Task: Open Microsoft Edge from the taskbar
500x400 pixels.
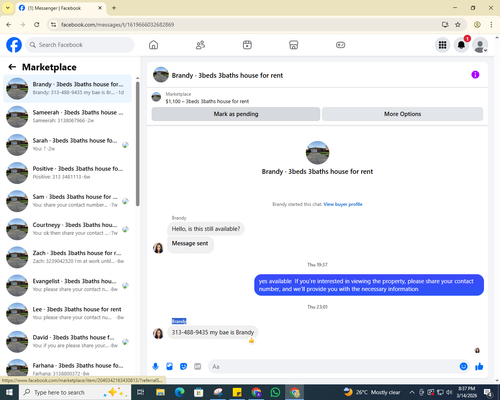Action: (180, 392)
